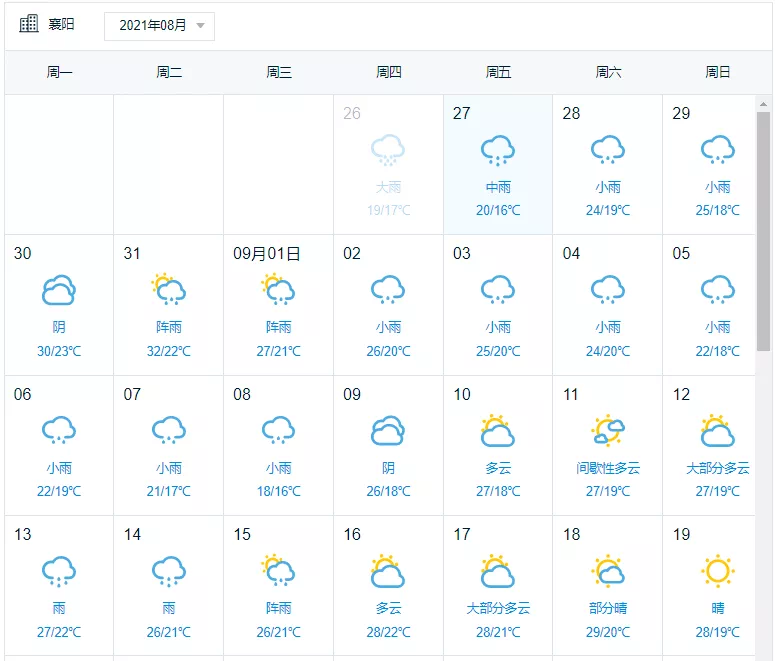Click the rain icon on day 14

pyautogui.click(x=169, y=571)
